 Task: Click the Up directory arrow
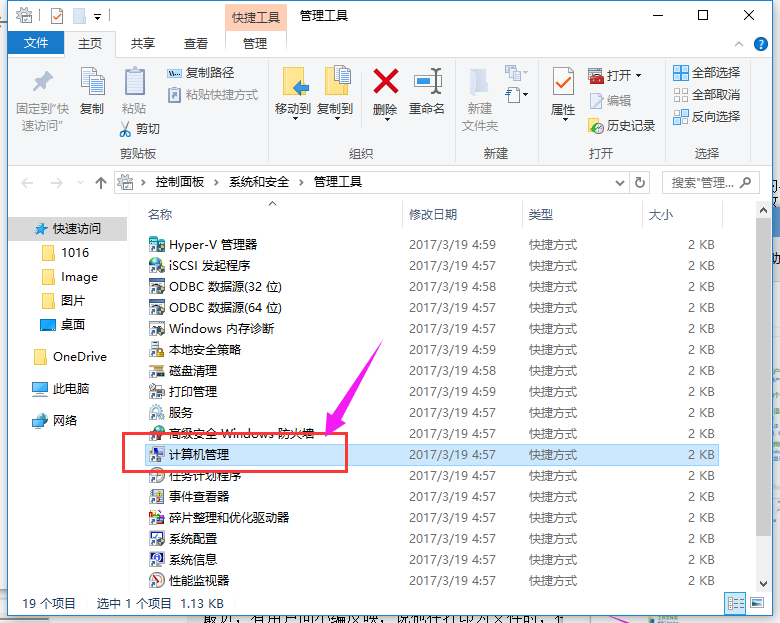pyautogui.click(x=100, y=182)
